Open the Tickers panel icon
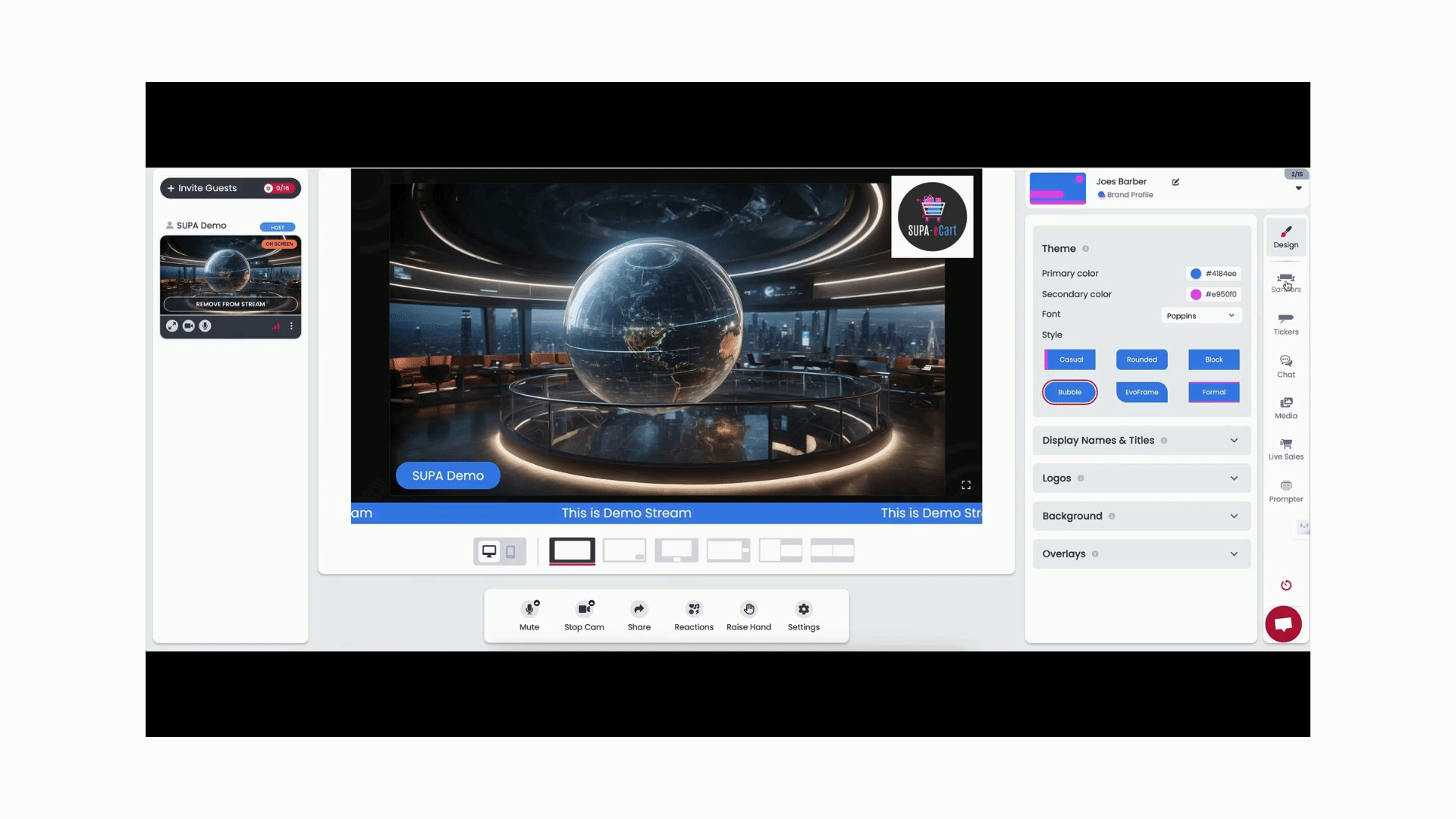 (1285, 323)
